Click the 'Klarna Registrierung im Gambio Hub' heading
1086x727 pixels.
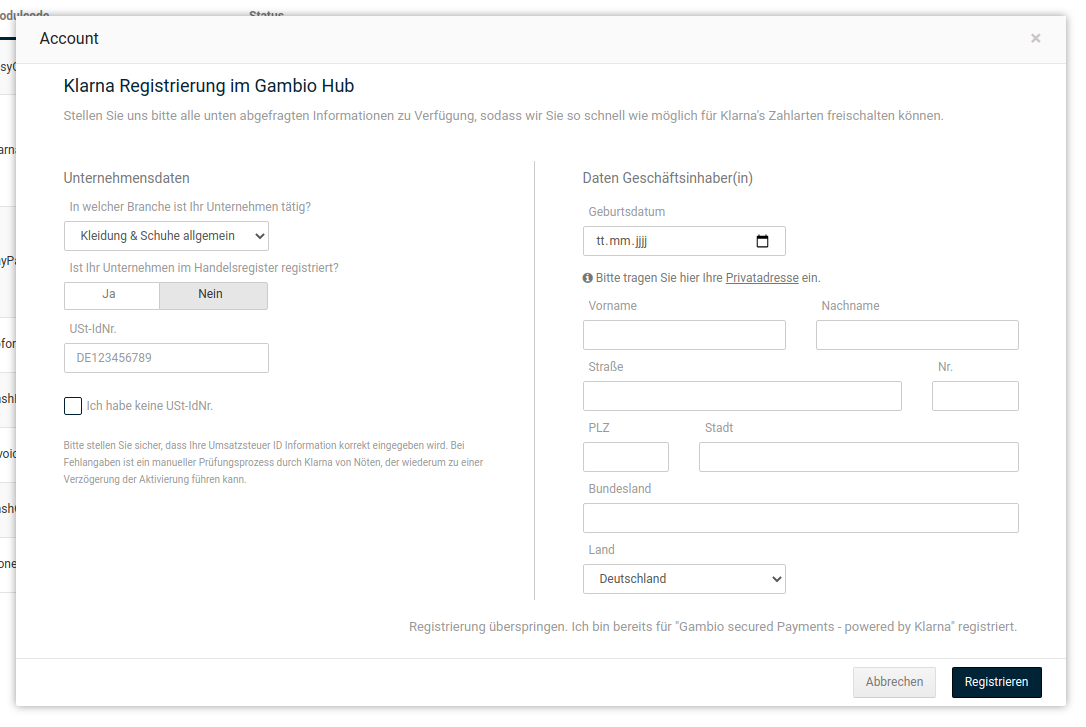(208, 86)
